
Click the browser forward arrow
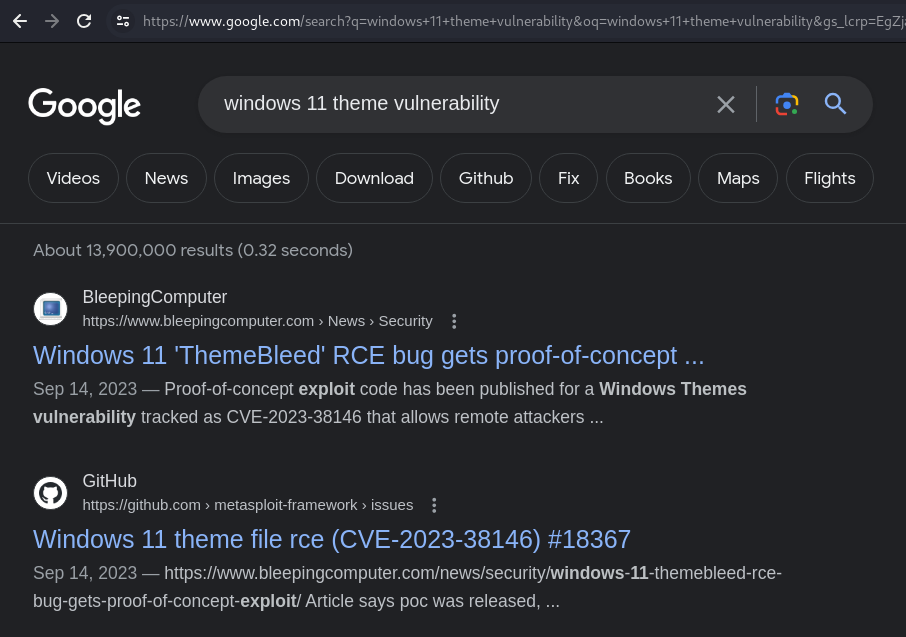pyautogui.click(x=52, y=21)
